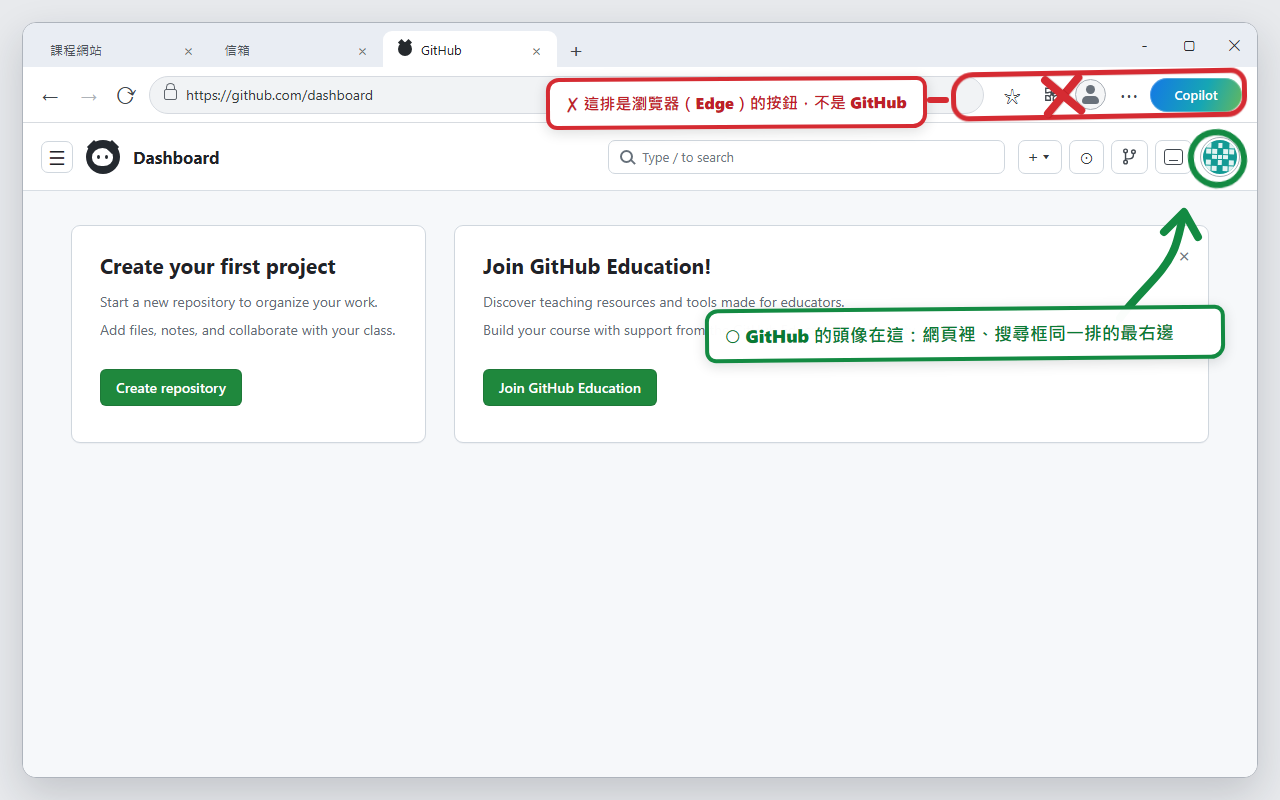Go back with the browser back arrow
1280x800 pixels.
[x=50, y=96]
